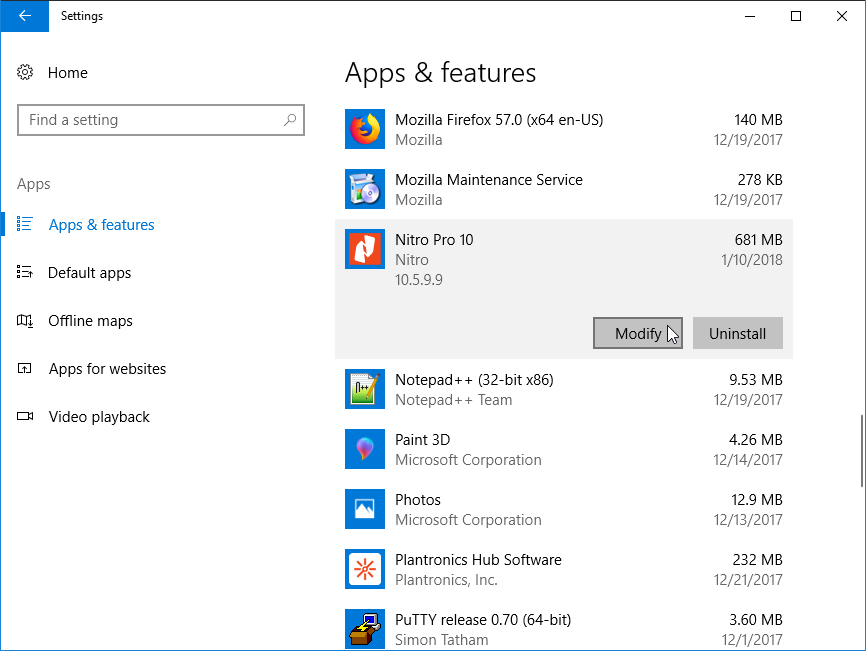Screen dimensions: 866x651
Task: Click the vertical scrollbar thumb
Action: click(x=862, y=451)
